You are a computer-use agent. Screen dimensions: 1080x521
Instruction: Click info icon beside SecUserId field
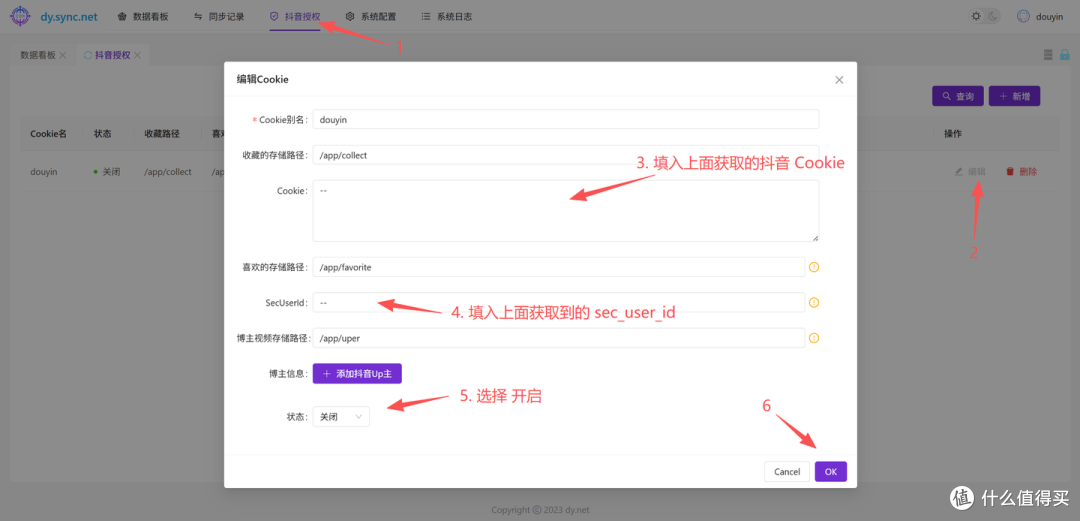(814, 302)
